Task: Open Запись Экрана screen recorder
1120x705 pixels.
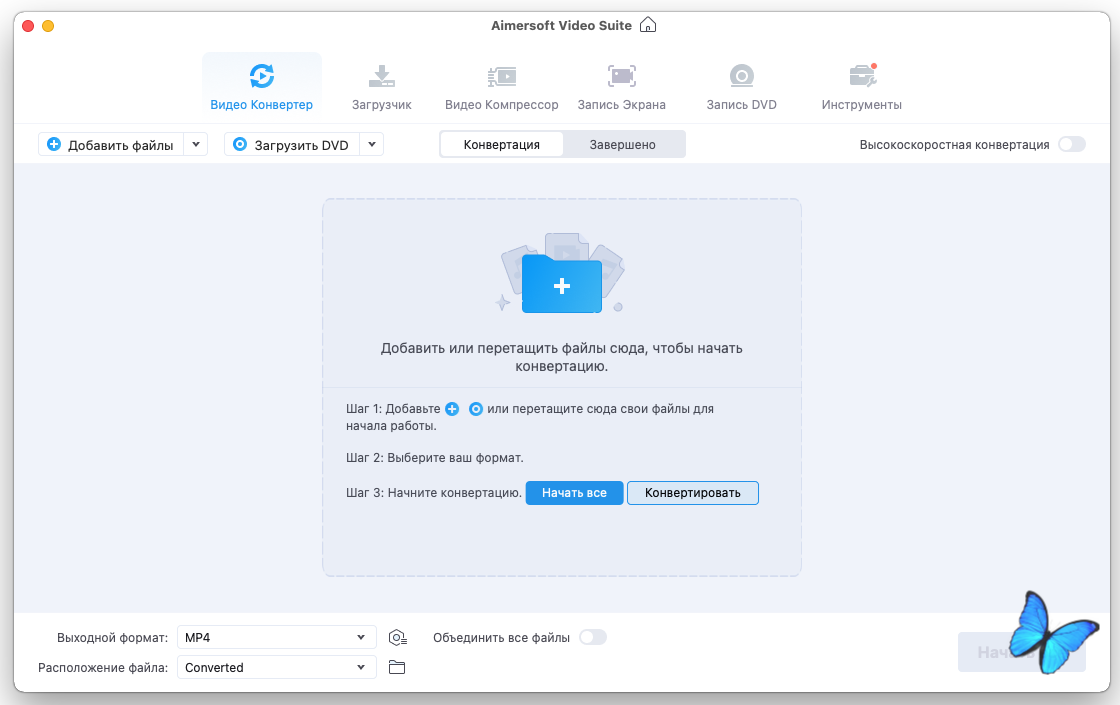Action: [x=621, y=85]
